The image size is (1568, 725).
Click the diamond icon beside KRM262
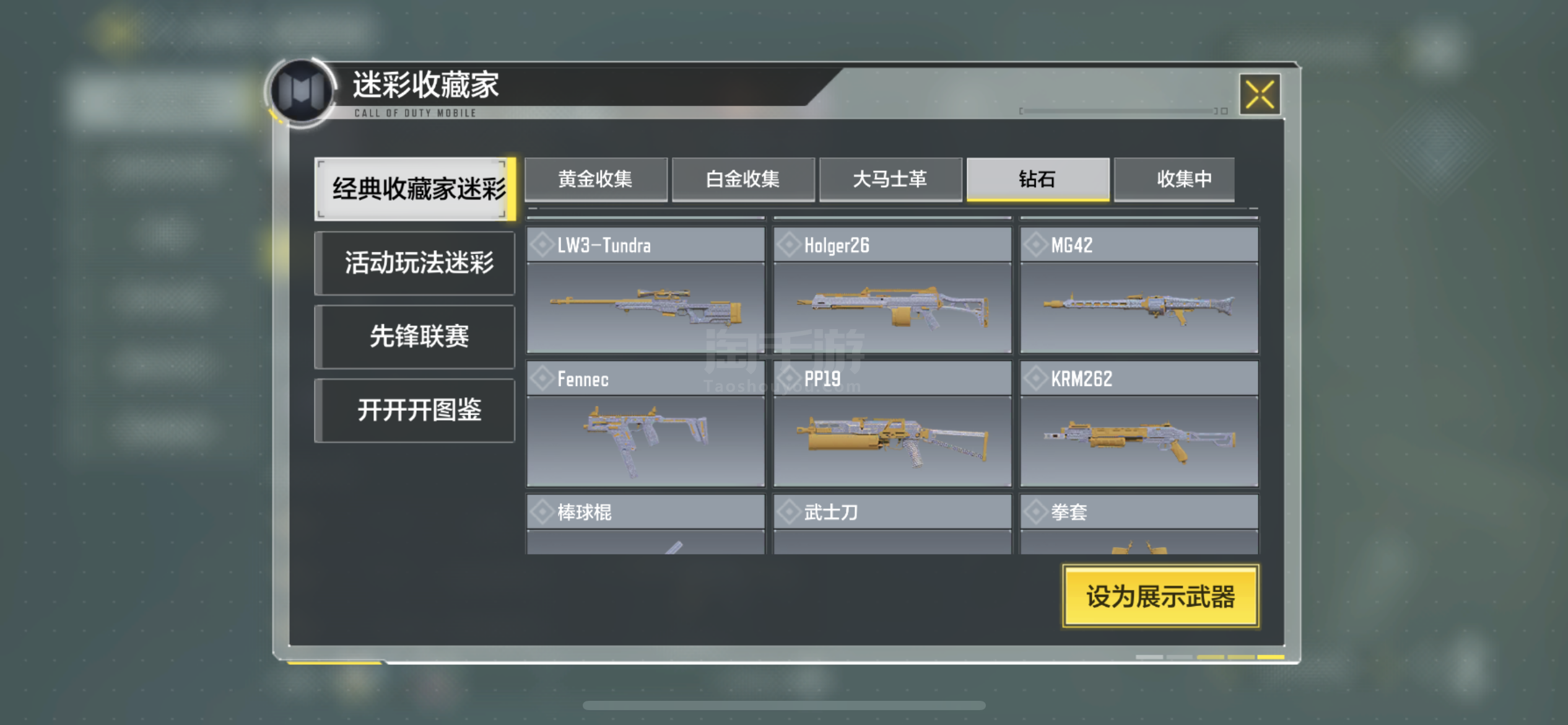[x=1035, y=378]
